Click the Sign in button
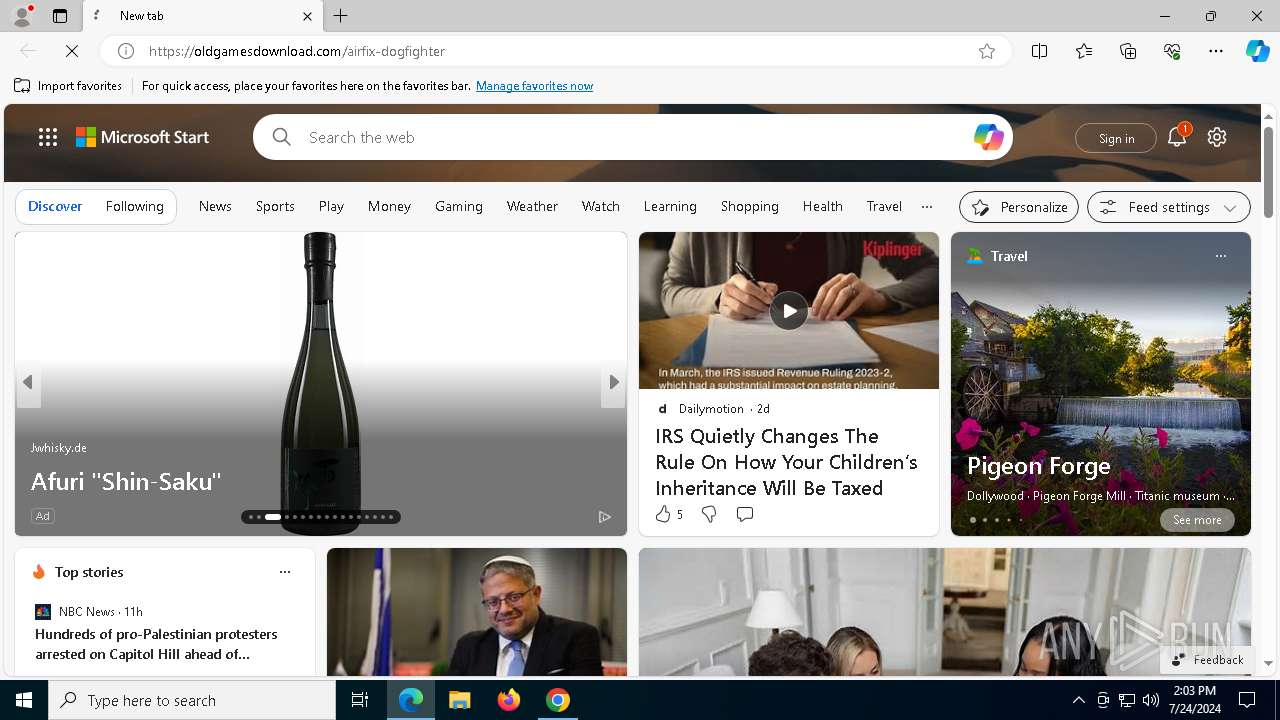 click(x=1116, y=138)
